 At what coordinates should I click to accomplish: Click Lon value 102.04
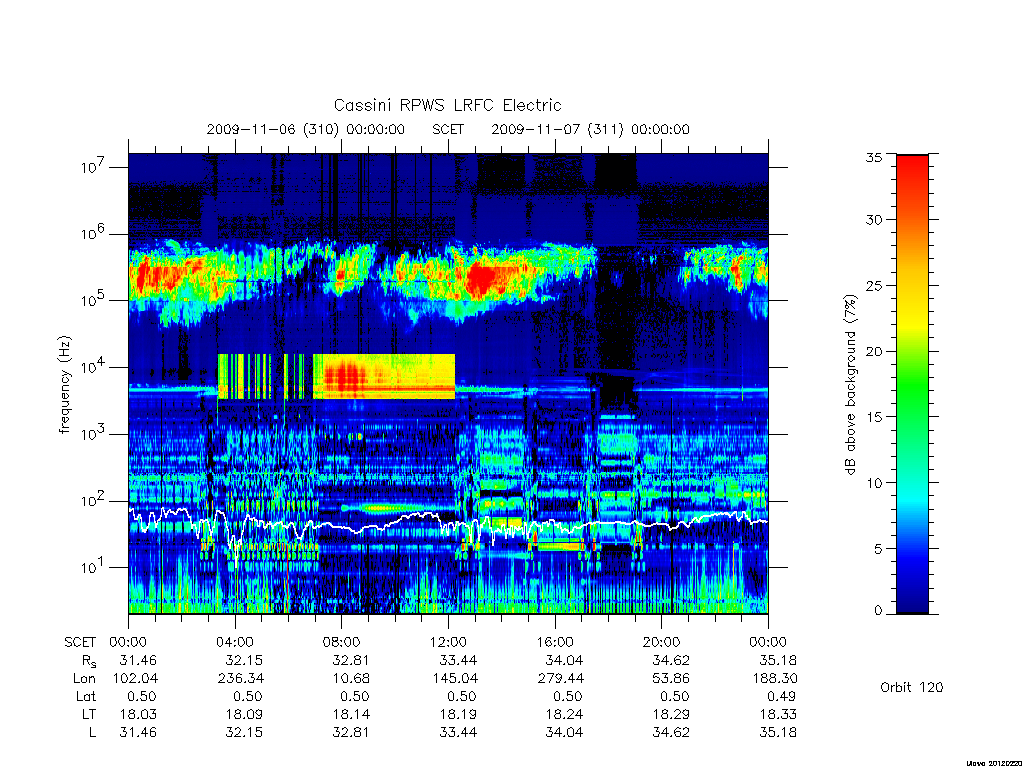[135, 679]
